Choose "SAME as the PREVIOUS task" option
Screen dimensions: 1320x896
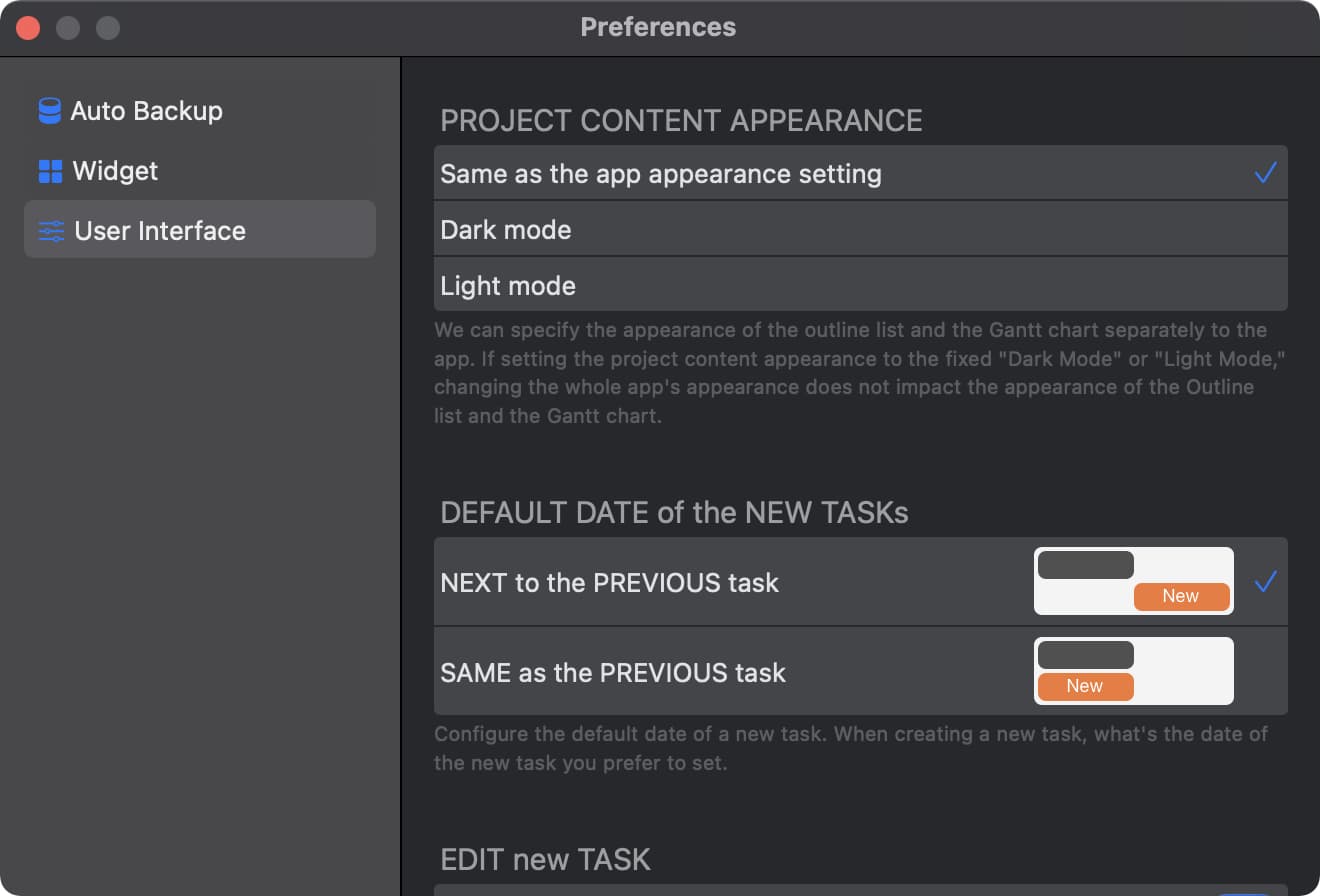613,673
